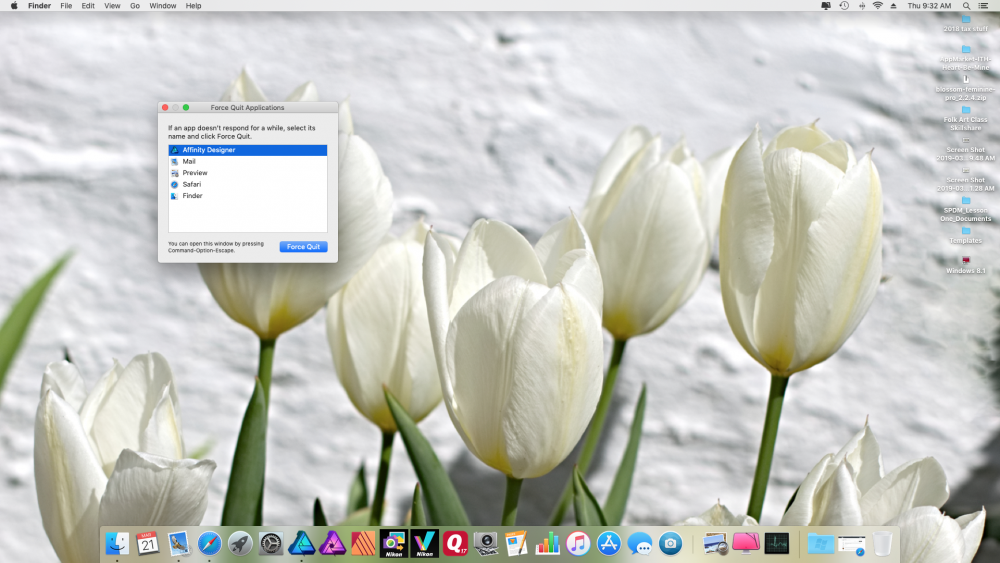Viewport: 1000px width, 563px height.
Task: Select the blossom-feminine-pro zip file
Action: coord(966,89)
